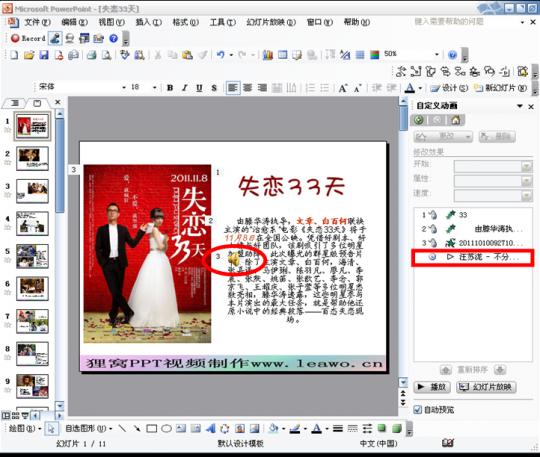Click the fill color bucket icon
This screenshot has height=457, width=540.
tap(273, 429)
